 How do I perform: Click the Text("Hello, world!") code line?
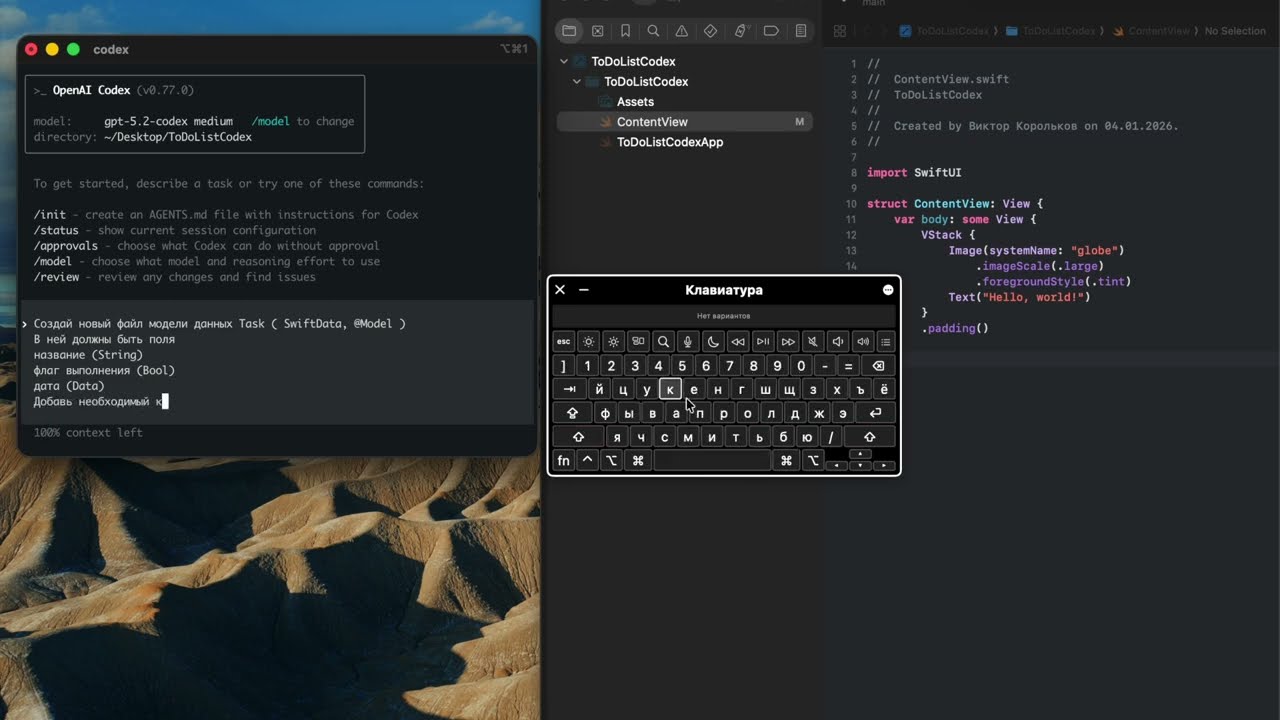point(1019,297)
